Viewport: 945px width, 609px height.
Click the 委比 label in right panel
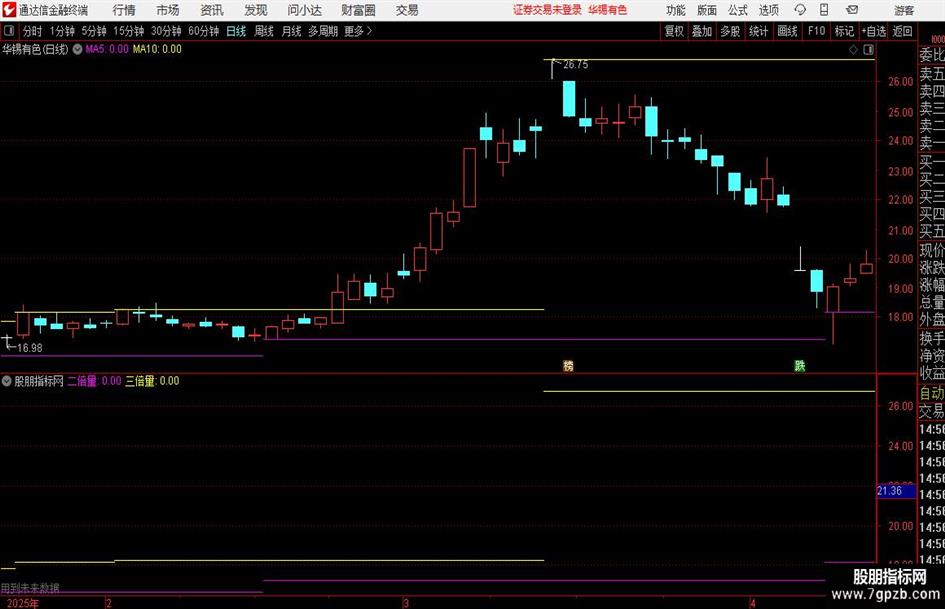pos(932,55)
